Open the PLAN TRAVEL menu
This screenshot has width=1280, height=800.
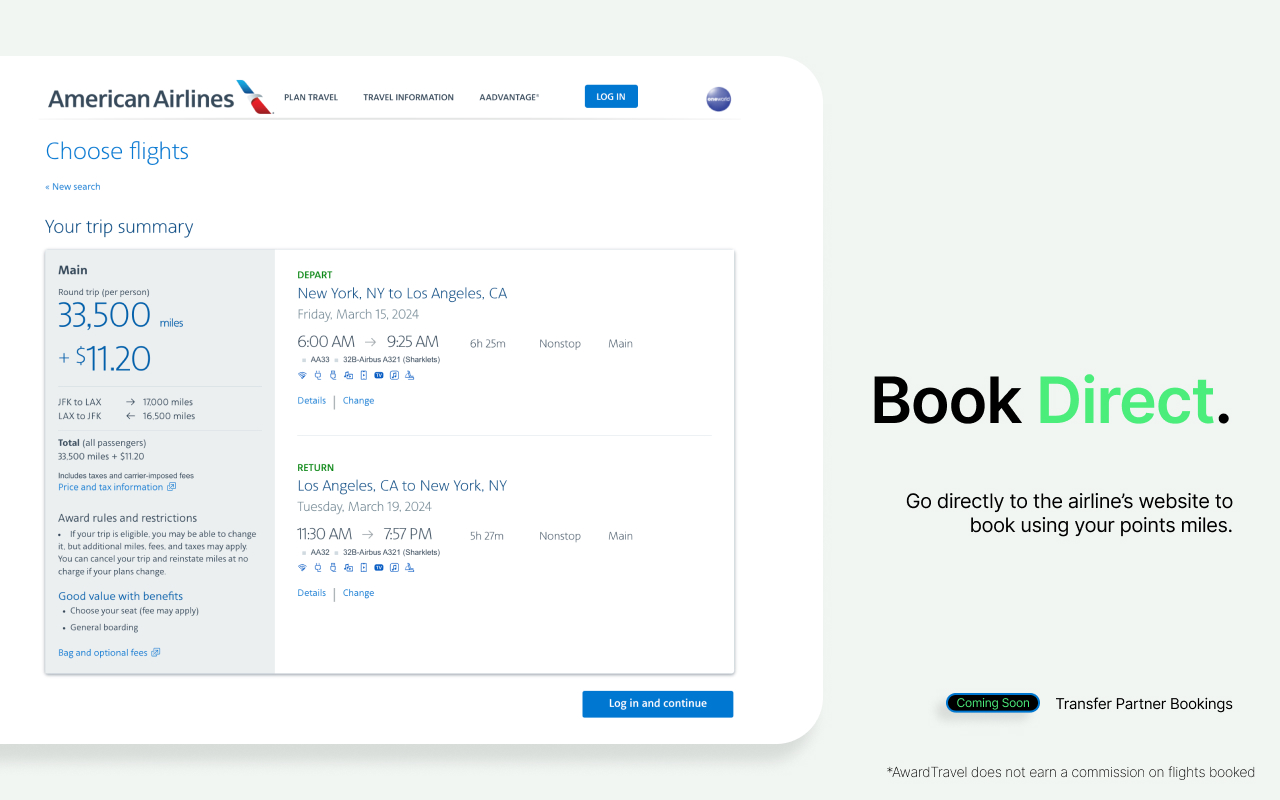[311, 97]
